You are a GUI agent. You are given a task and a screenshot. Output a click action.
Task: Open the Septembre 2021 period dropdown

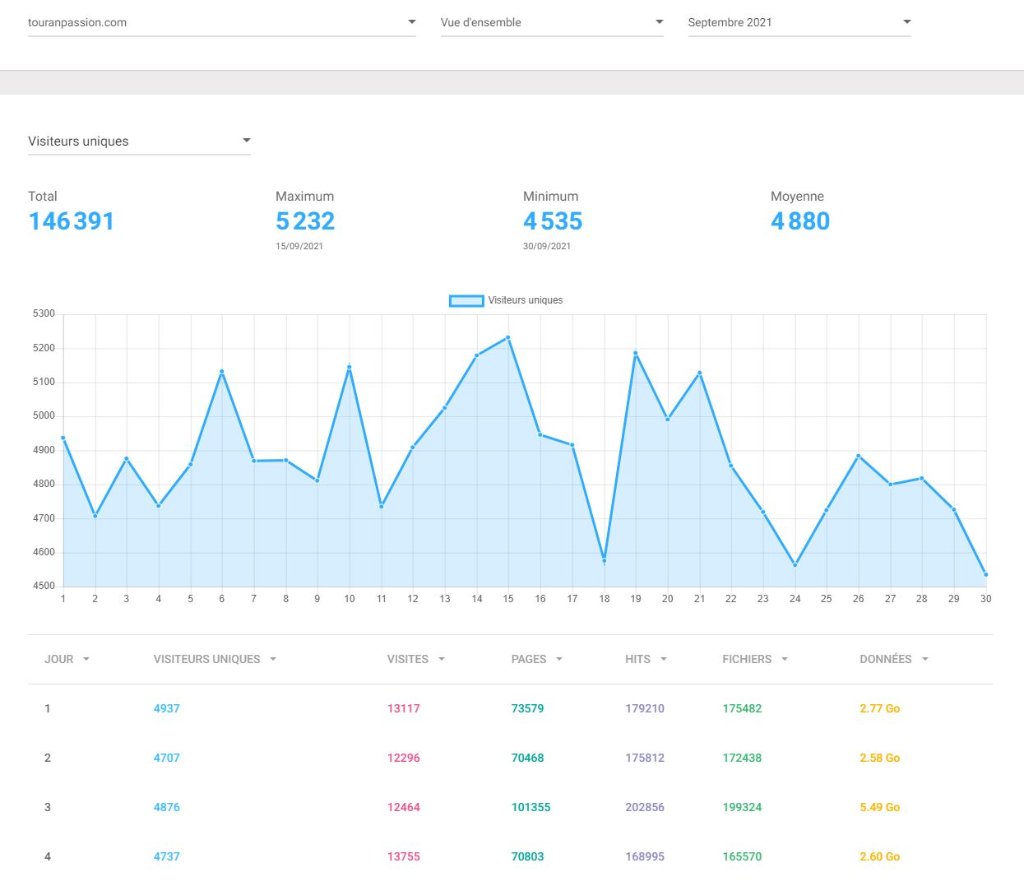[798, 22]
